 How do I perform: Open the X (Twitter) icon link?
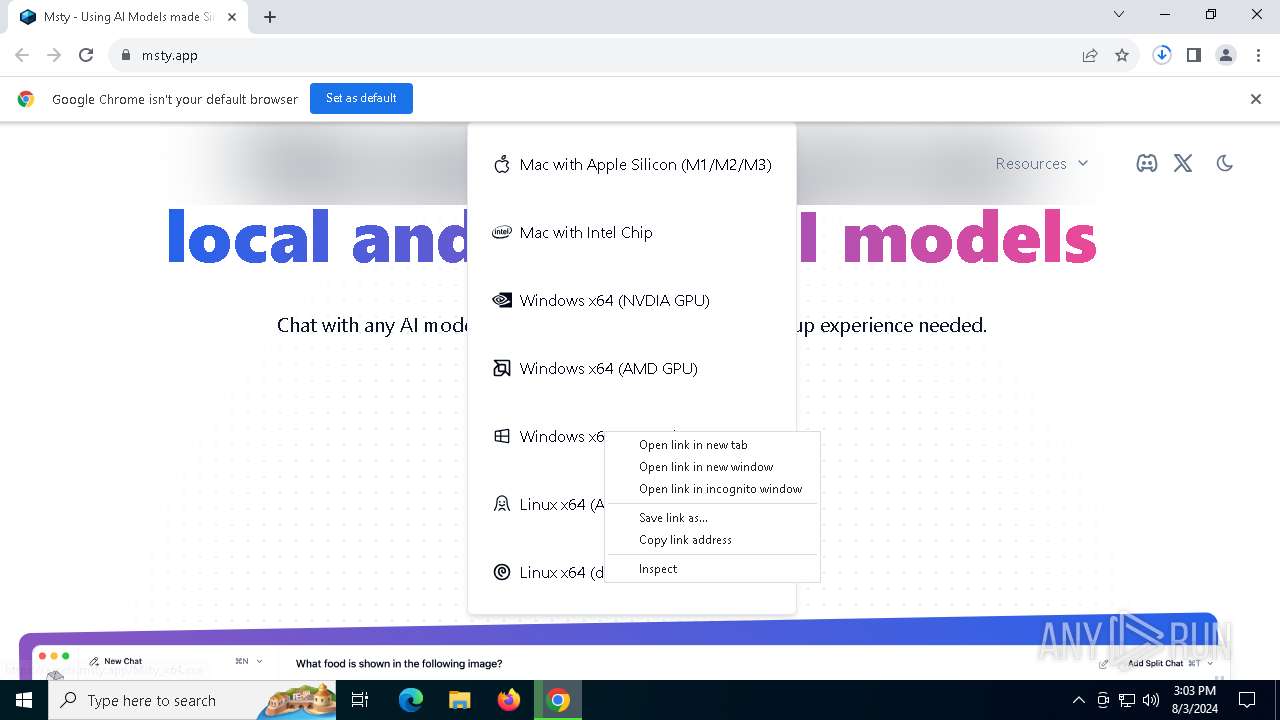(1183, 163)
